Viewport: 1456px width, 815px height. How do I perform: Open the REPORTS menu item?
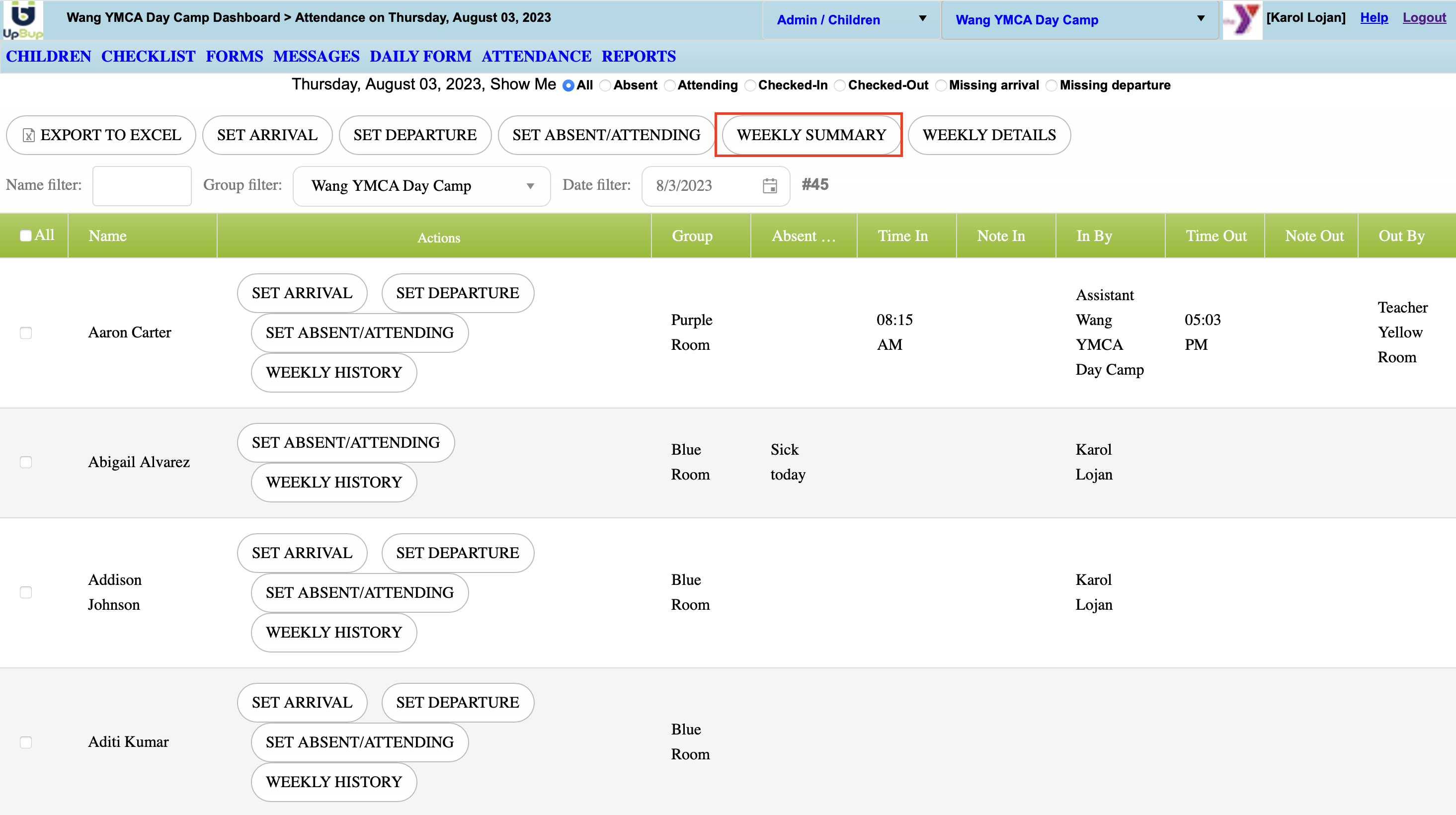click(x=638, y=57)
